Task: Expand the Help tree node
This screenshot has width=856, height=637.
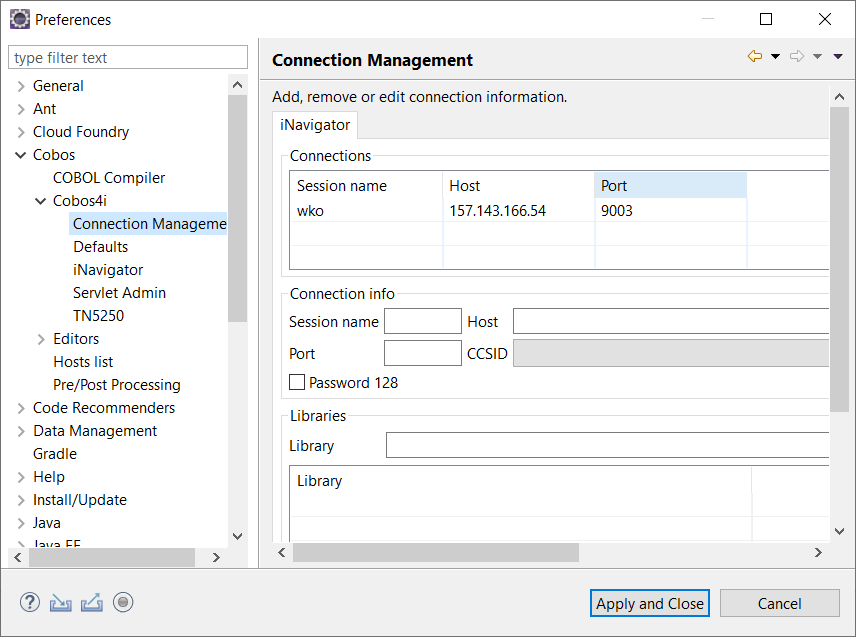Action: 21,477
